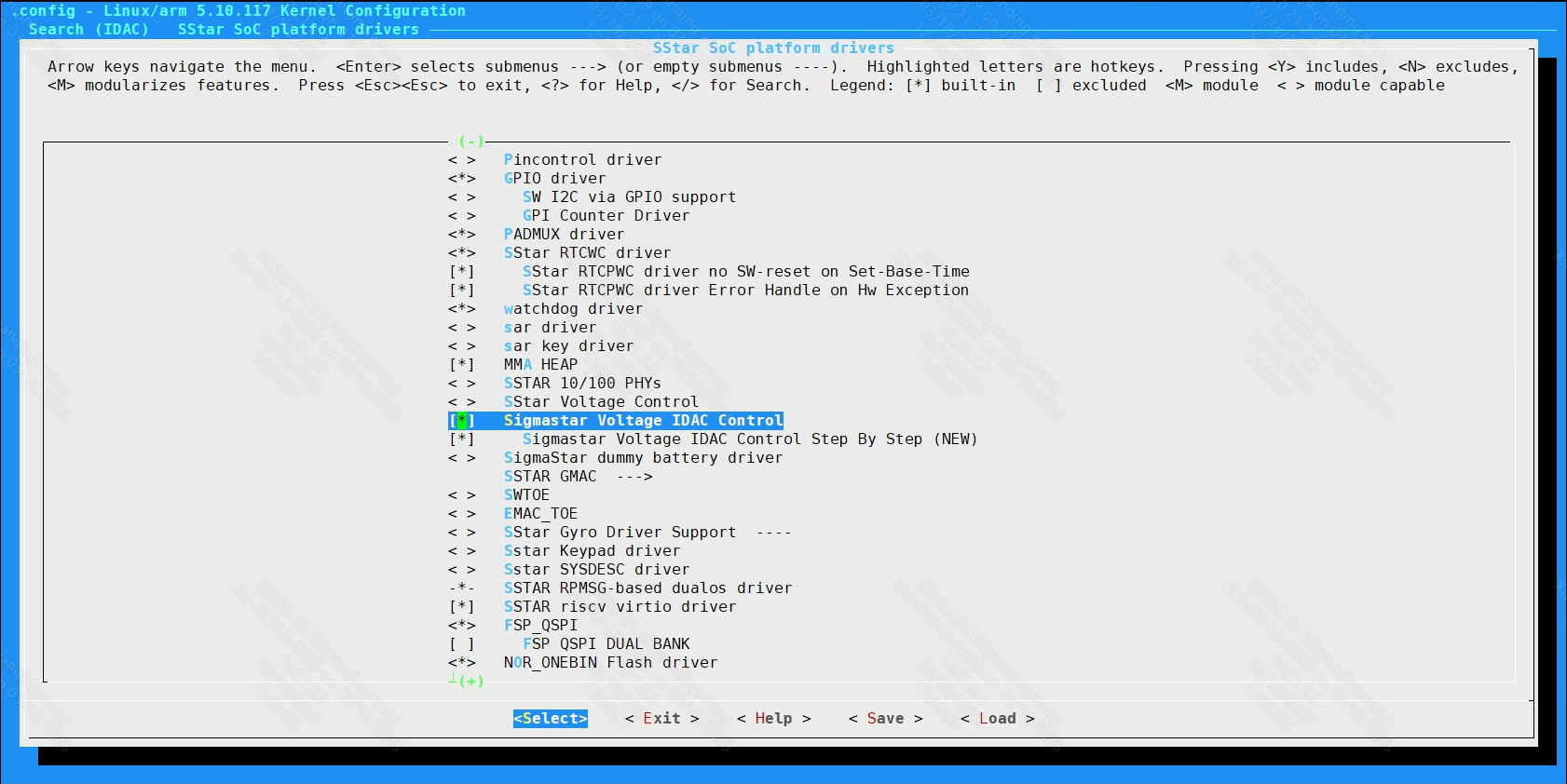Toggle FSP_QSPI DUAL BANK checkbox

pos(462,644)
